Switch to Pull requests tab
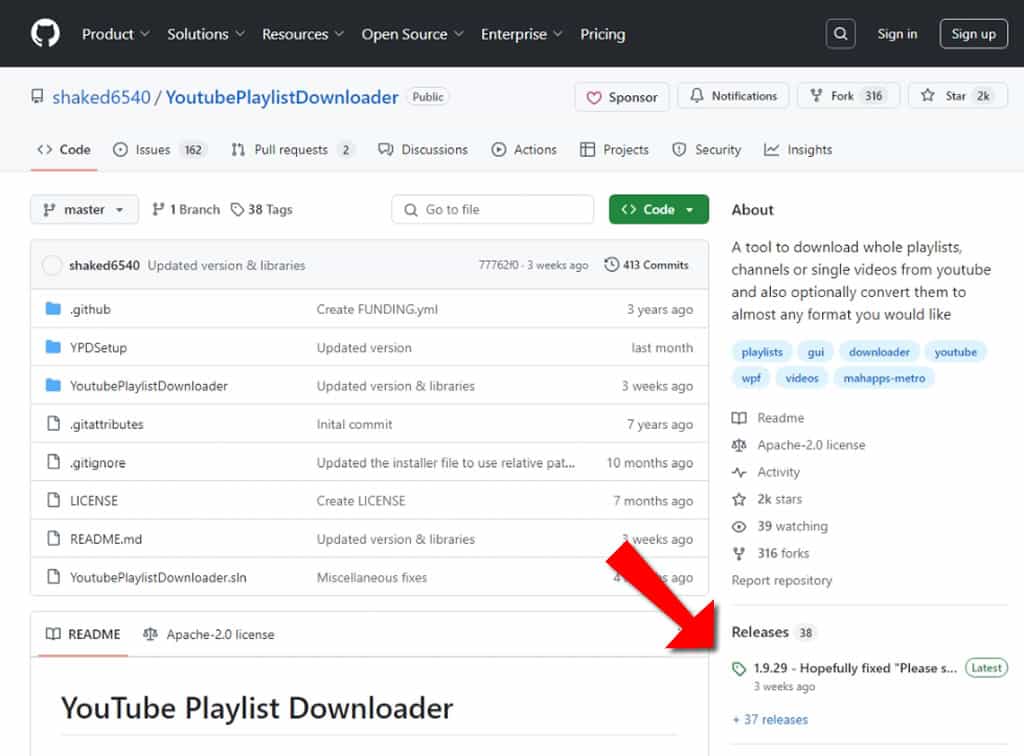 coord(292,150)
